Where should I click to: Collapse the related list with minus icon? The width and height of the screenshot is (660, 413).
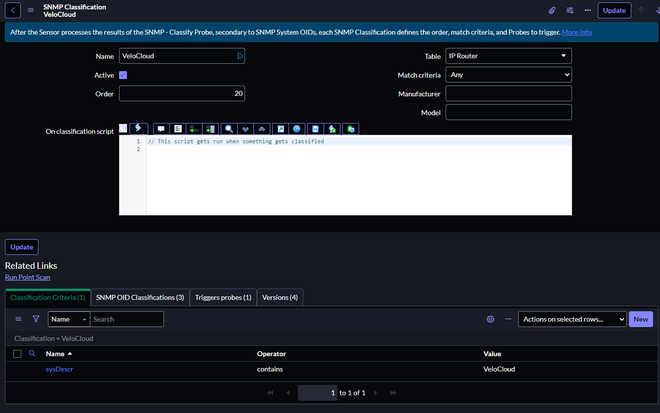pyautogui.click(x=508, y=319)
